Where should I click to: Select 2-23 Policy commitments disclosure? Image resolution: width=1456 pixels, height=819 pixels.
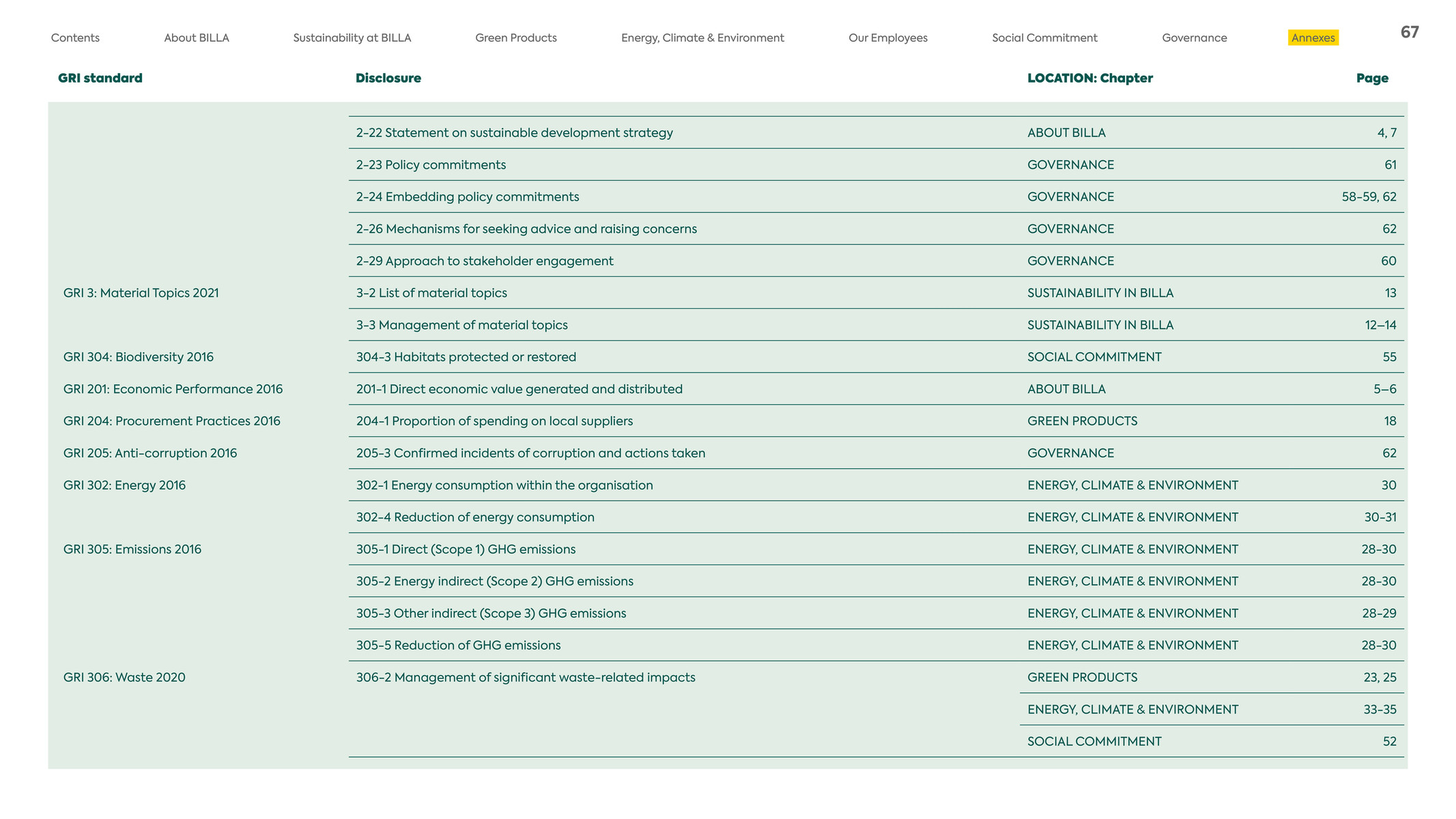431,164
